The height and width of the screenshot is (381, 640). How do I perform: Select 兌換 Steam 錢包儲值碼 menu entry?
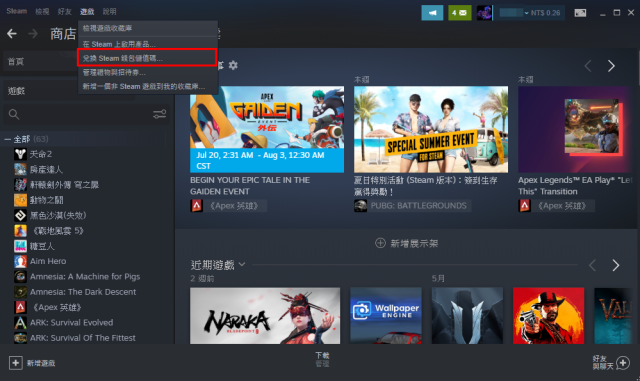click(x=147, y=58)
